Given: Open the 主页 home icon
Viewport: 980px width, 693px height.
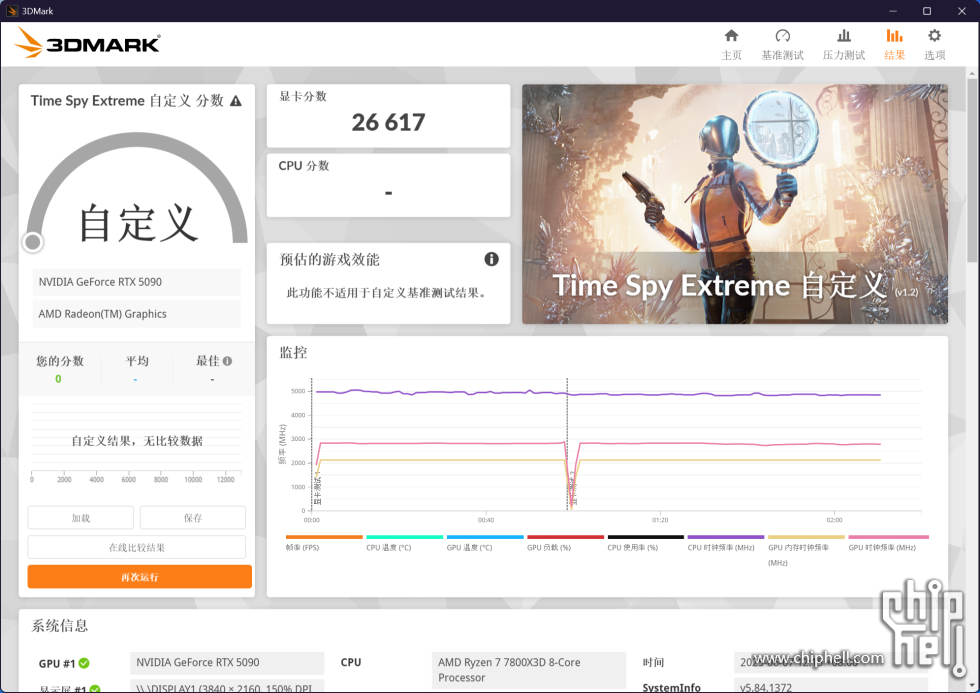Looking at the screenshot, I should point(731,36).
